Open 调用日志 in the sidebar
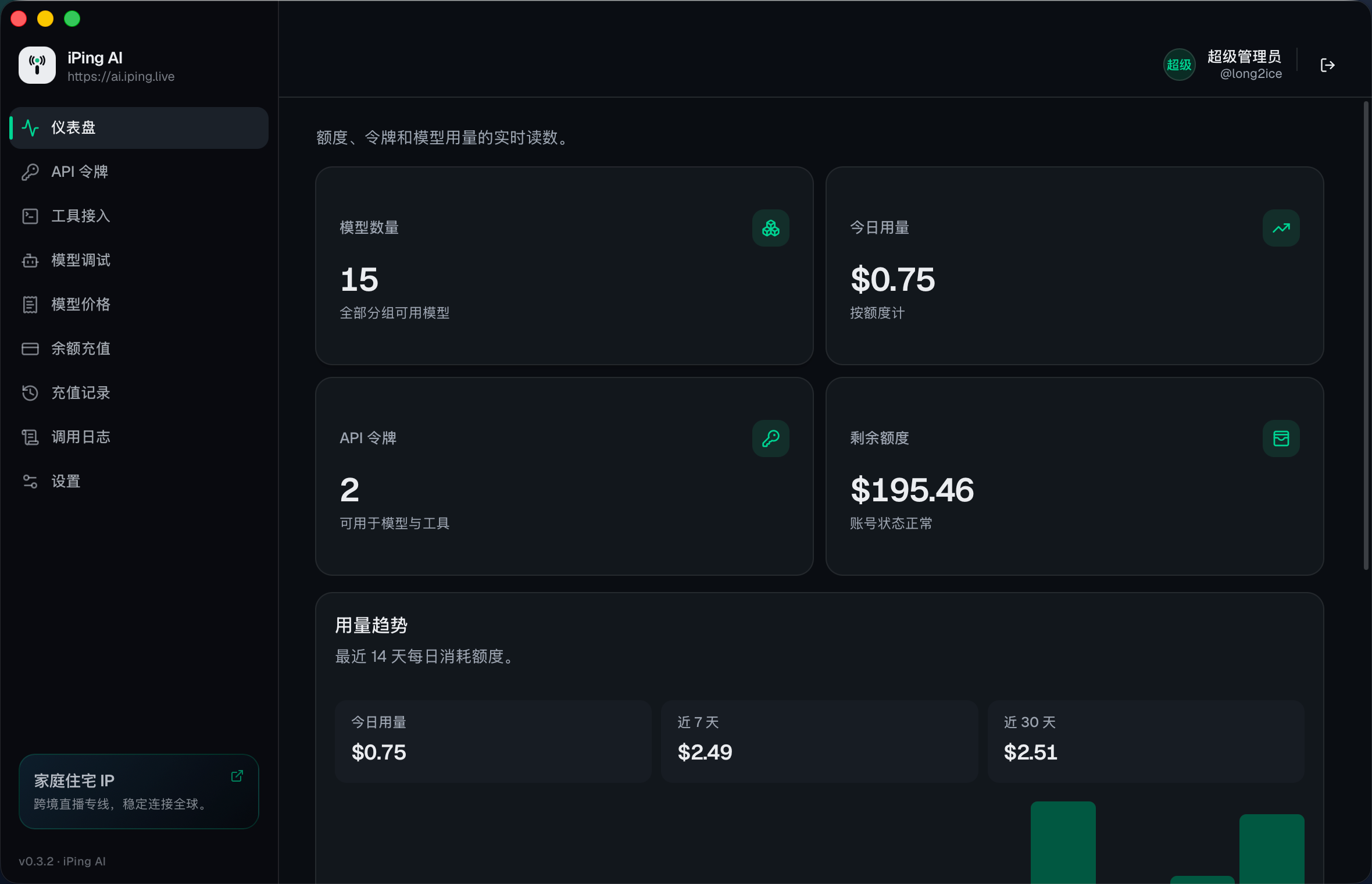 [139, 437]
